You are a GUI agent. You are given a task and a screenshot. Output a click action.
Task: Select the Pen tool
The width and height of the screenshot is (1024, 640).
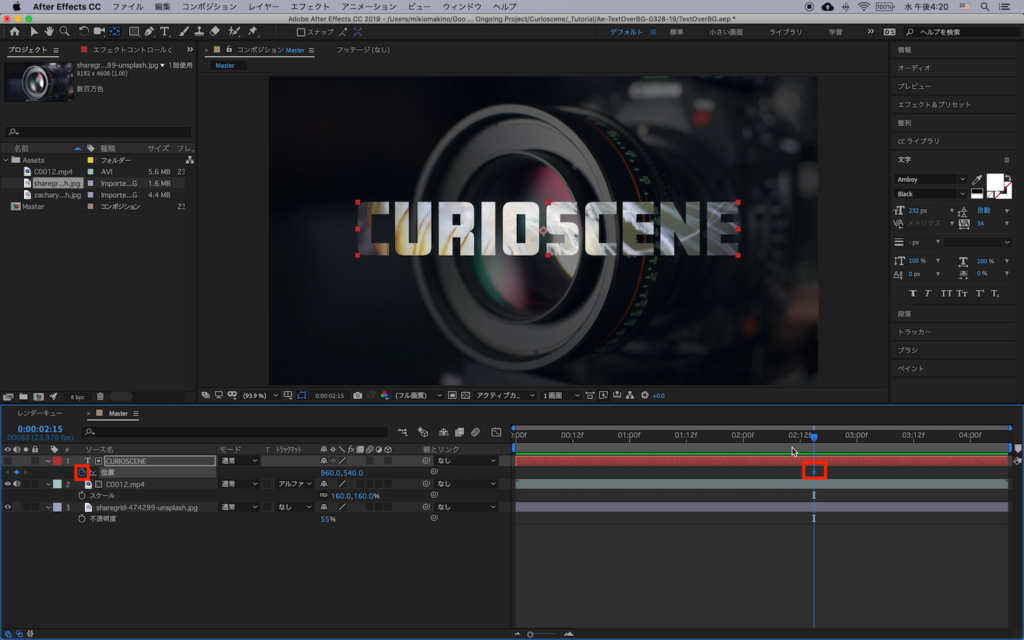pyautogui.click(x=149, y=32)
